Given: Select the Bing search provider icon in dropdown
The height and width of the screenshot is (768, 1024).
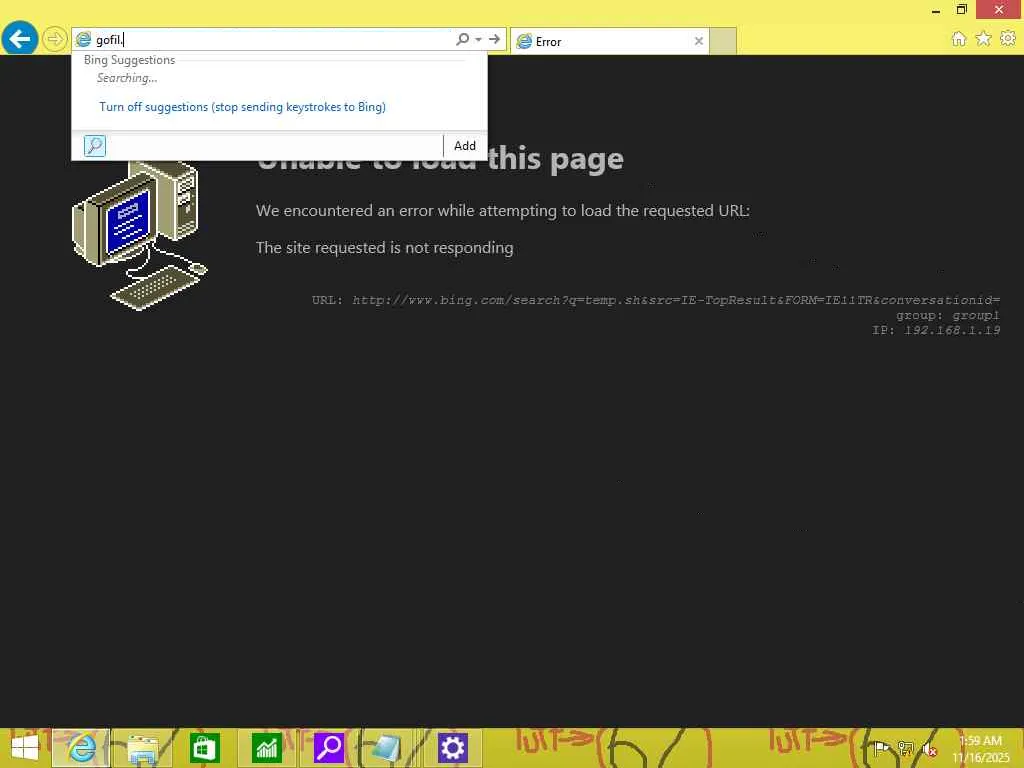Looking at the screenshot, I should [x=95, y=146].
